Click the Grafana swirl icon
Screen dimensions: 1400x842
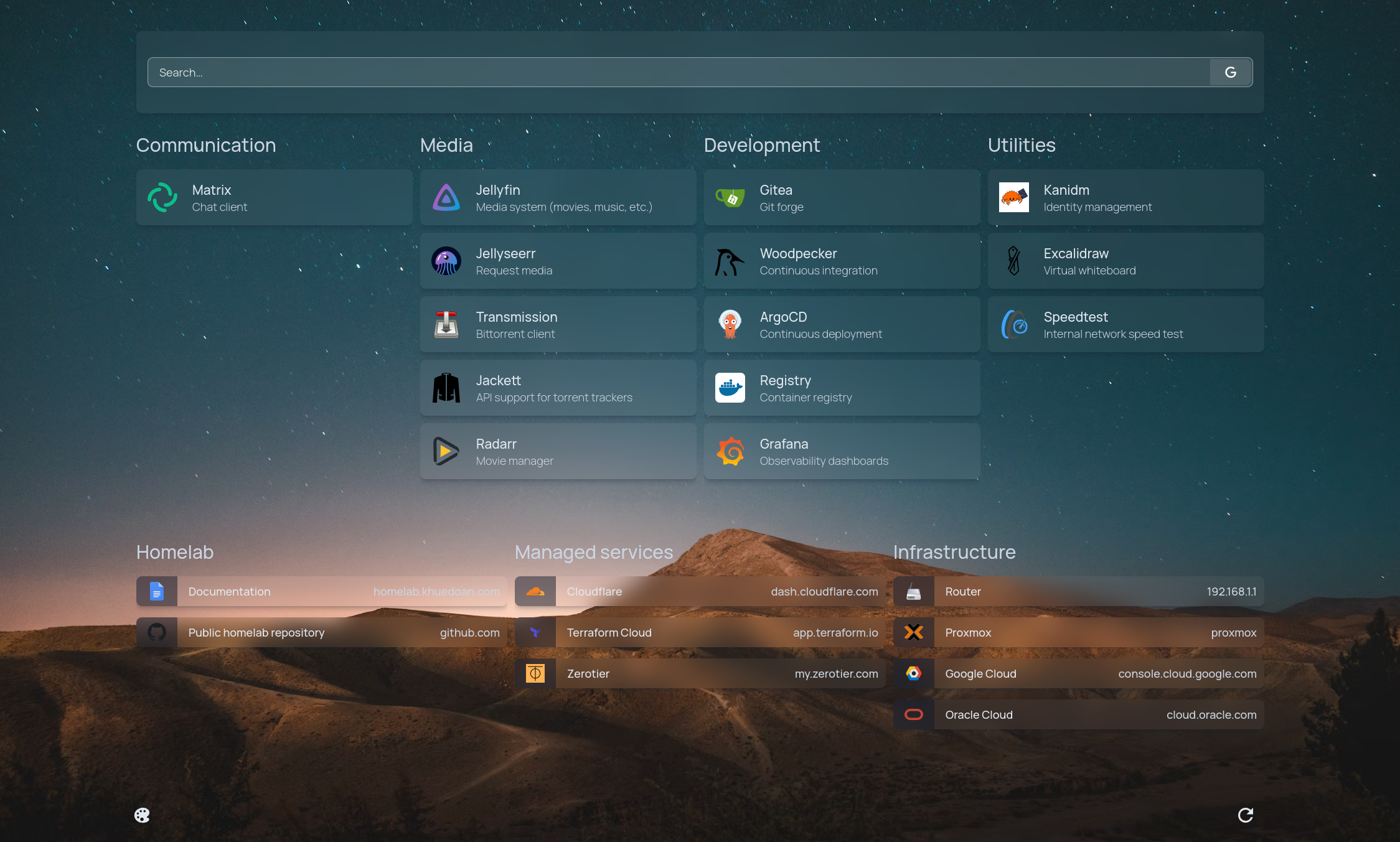[x=730, y=451]
